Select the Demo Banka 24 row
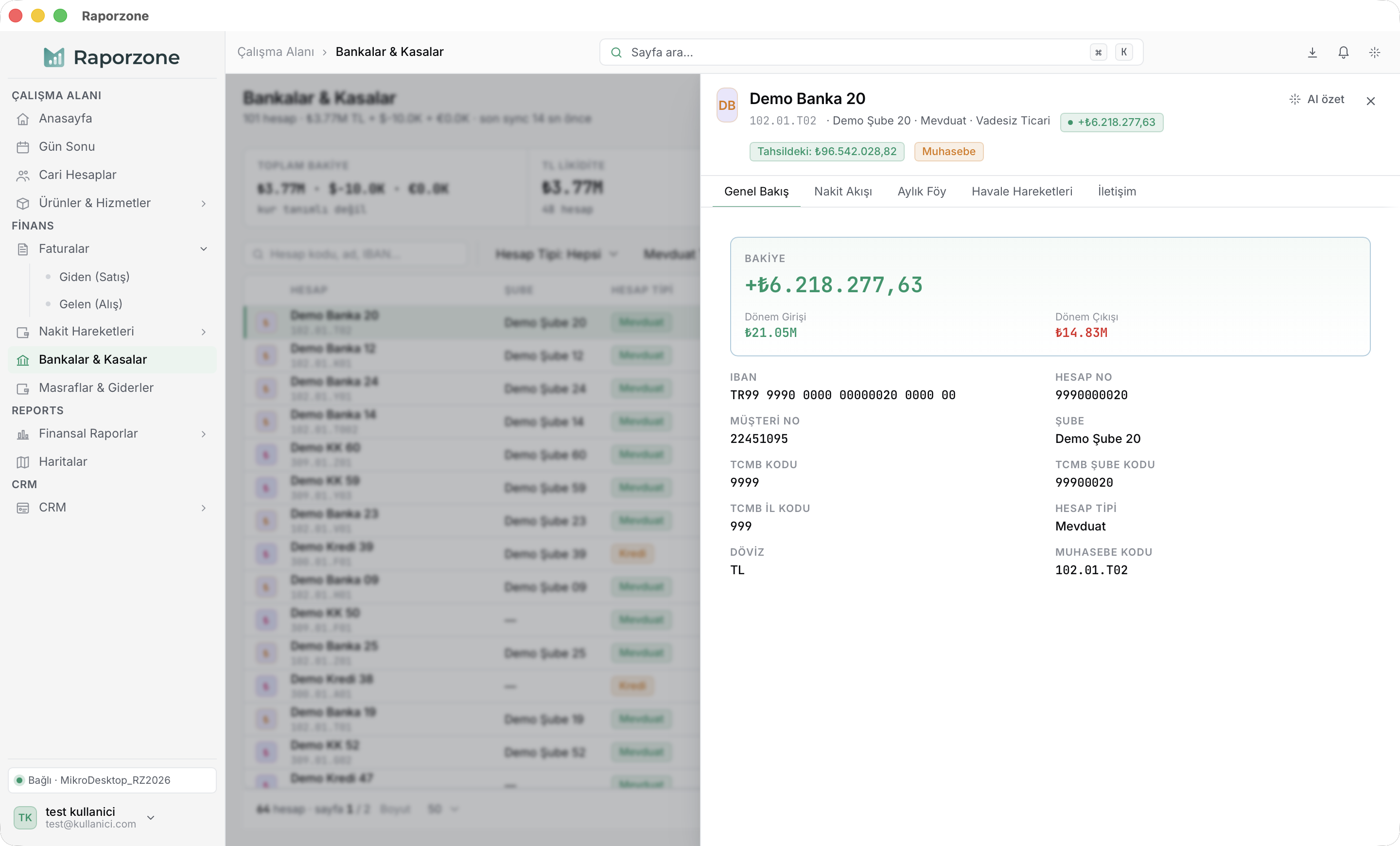This screenshot has width=1400, height=846. pyautogui.click(x=472, y=388)
